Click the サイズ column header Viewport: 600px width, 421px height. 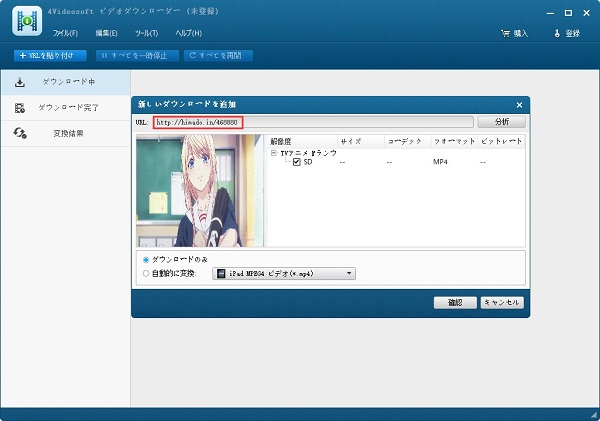(x=361, y=142)
